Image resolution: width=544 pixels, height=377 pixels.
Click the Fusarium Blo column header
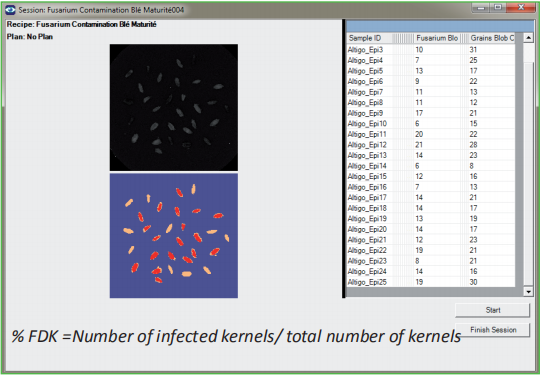pyautogui.click(x=437, y=38)
